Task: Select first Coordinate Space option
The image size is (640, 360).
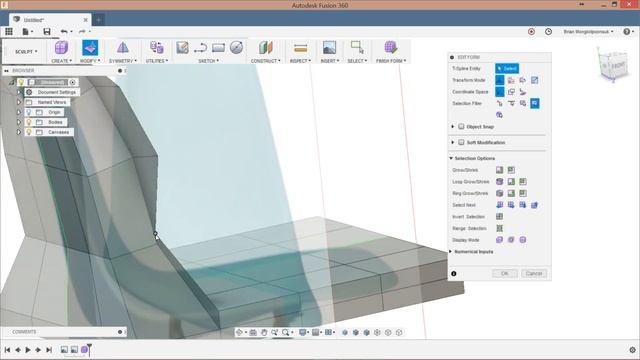Action: 500,92
